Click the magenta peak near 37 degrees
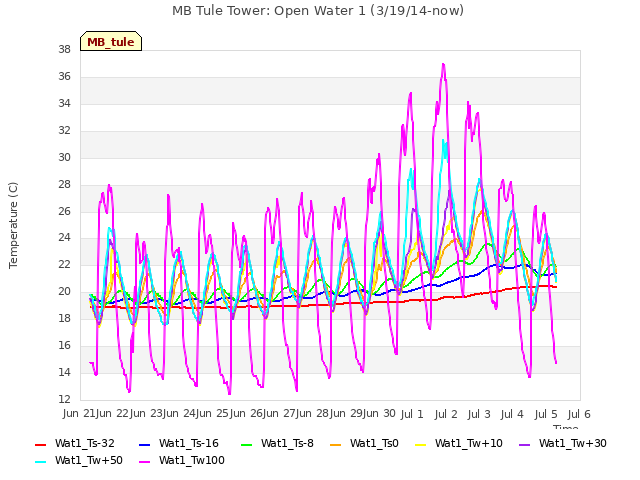This screenshot has width=640, height=480. [x=443, y=64]
